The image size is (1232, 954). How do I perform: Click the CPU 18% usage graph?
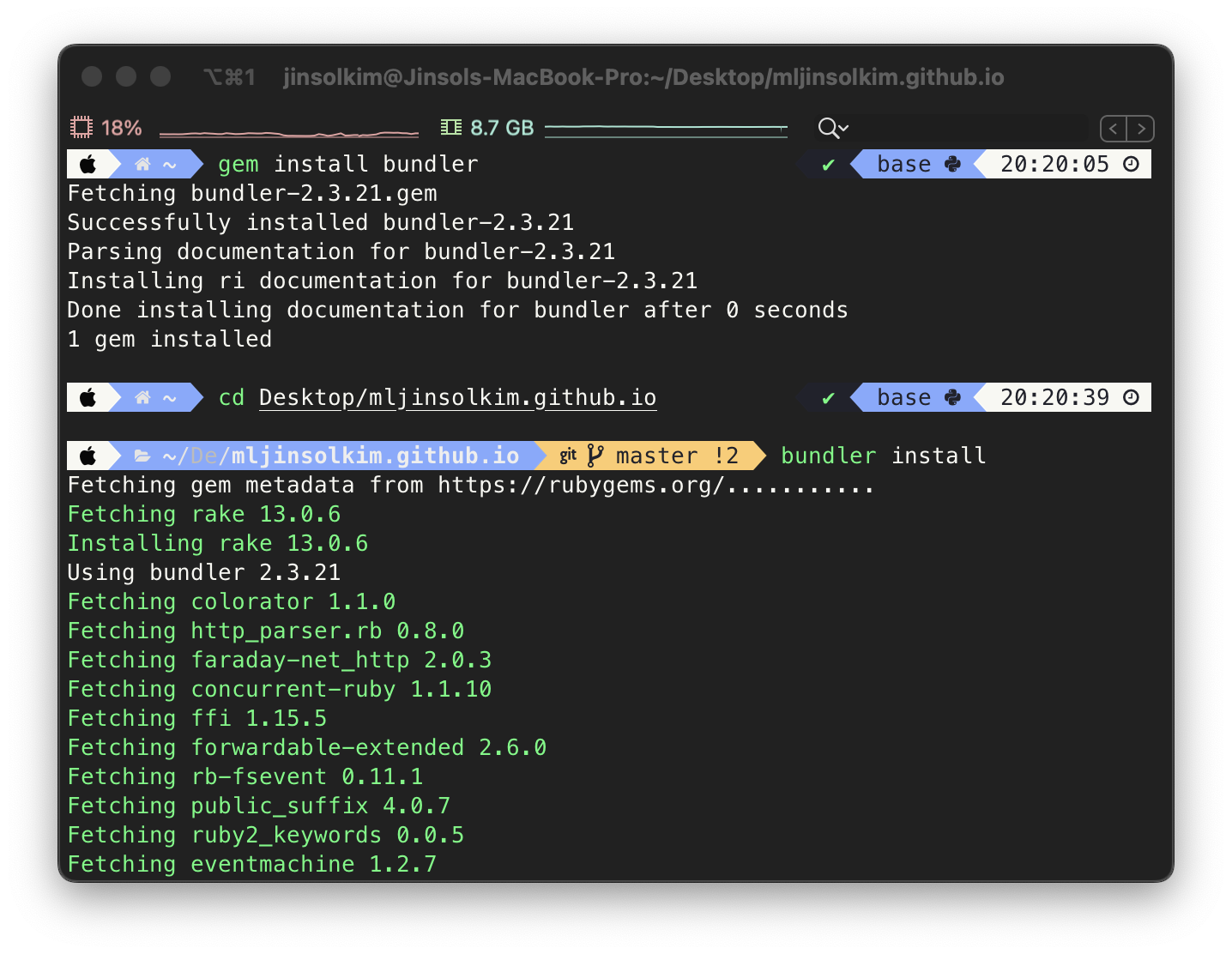(289, 132)
